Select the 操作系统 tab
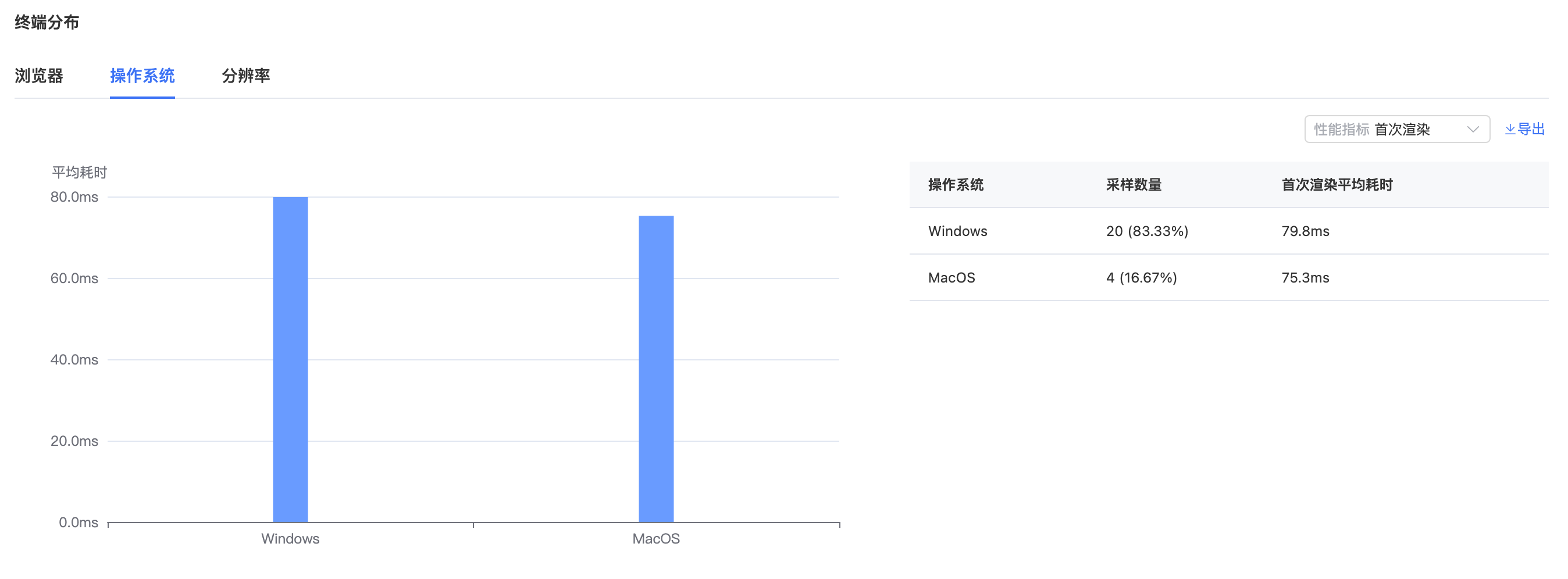 [x=142, y=76]
